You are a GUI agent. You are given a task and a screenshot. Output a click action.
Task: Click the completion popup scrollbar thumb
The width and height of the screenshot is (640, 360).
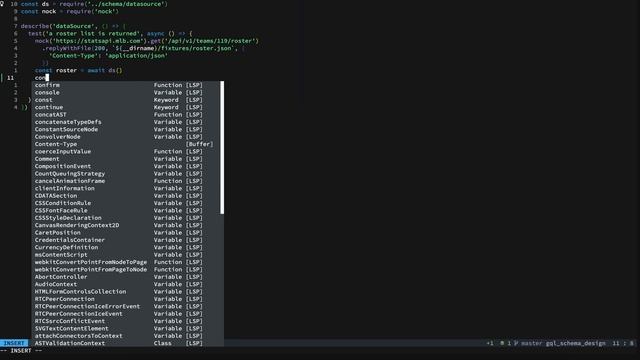click(x=222, y=147)
